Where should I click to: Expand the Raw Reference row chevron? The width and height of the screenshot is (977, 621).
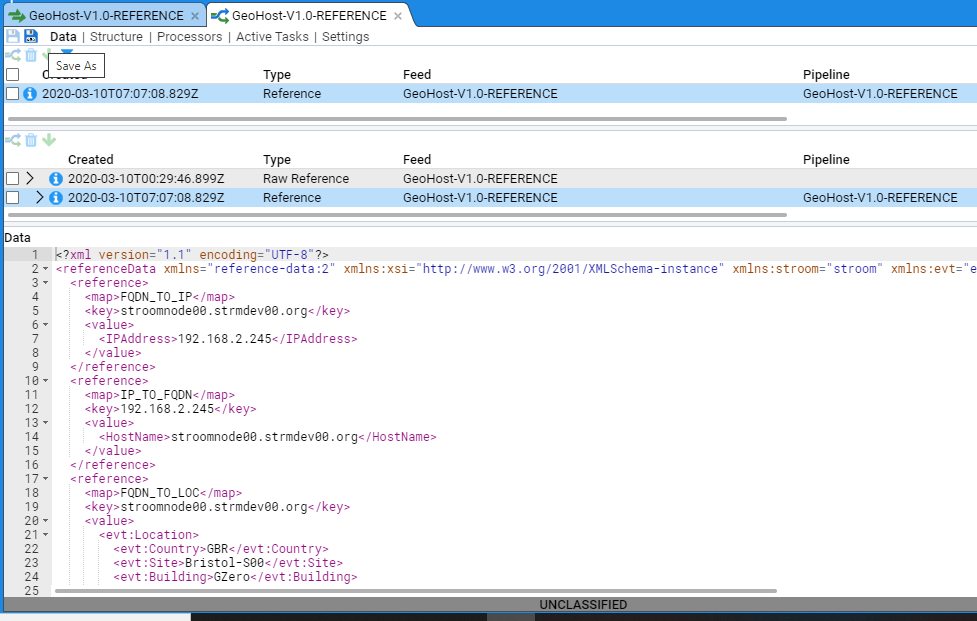(30, 179)
